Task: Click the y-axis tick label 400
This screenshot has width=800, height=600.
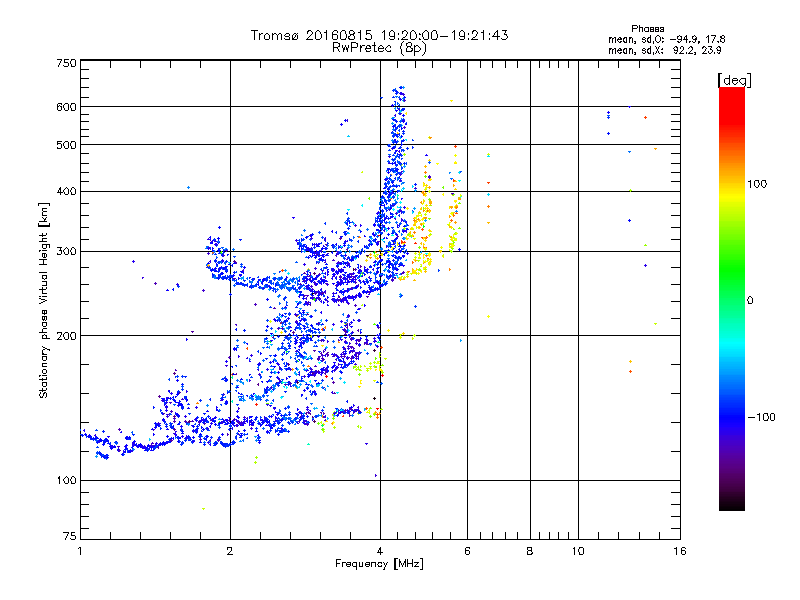Action: click(66, 191)
